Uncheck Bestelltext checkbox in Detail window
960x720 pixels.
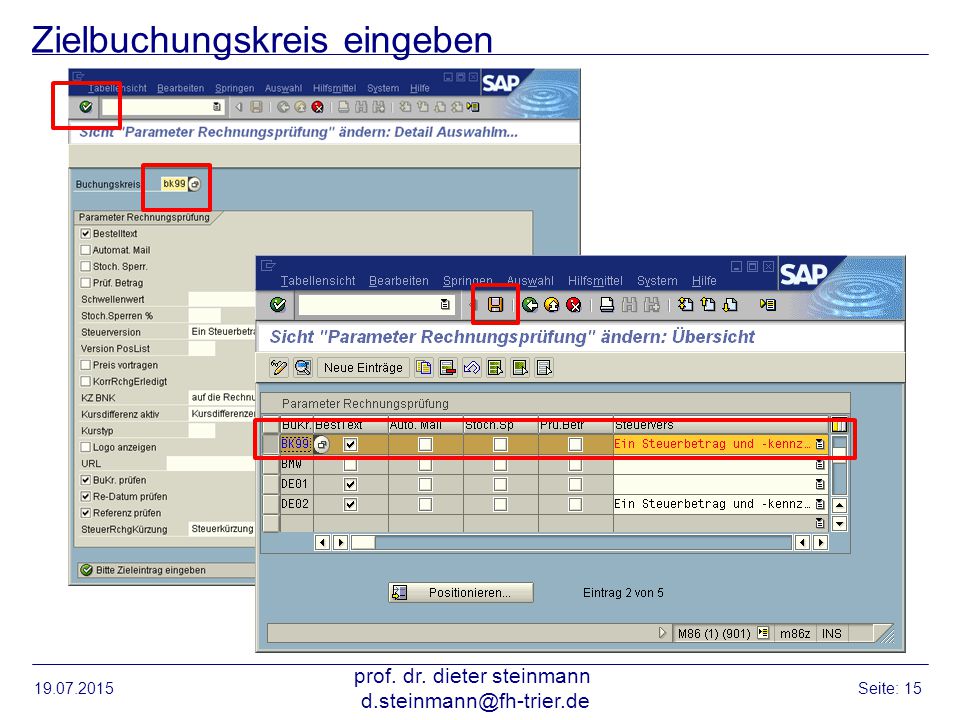click(x=86, y=233)
